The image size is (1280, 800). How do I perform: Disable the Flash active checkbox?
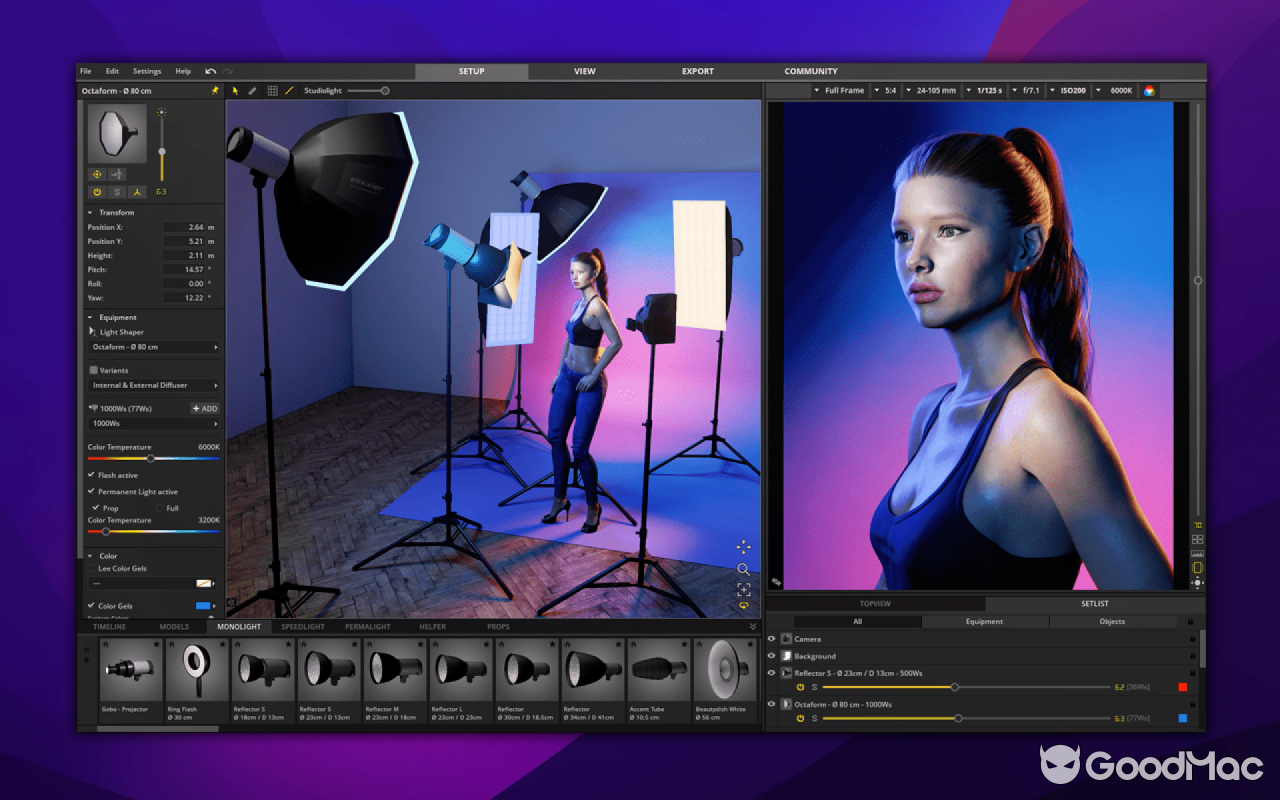click(x=90, y=475)
